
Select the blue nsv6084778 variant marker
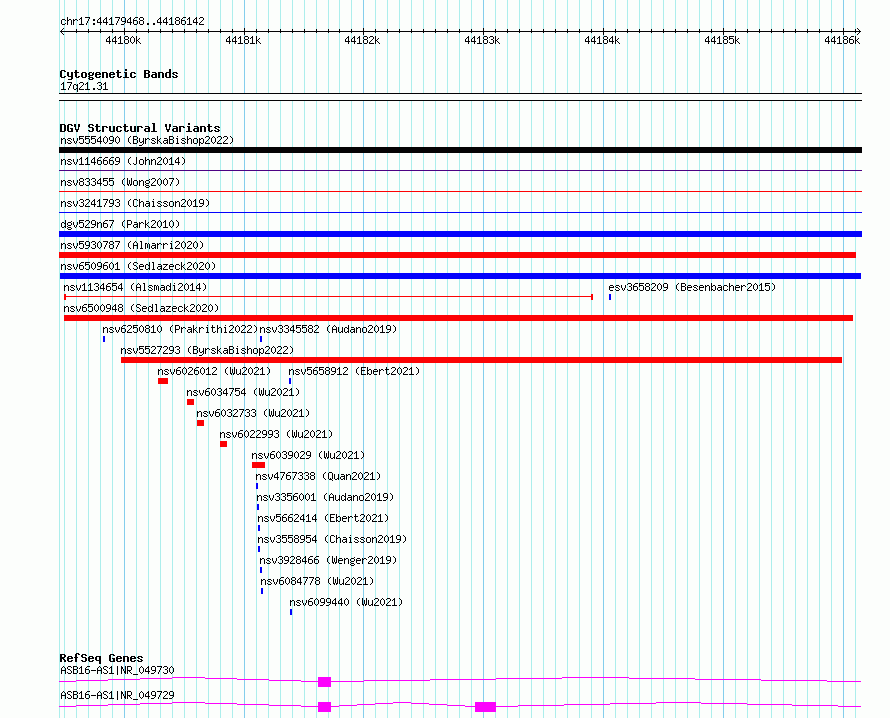pos(262,591)
